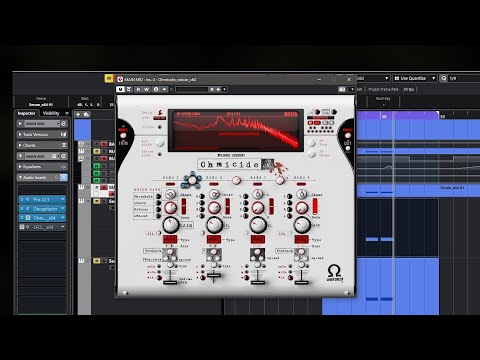
Task: Click the Band 1/2 crossover frequency knob
Action: (193, 180)
